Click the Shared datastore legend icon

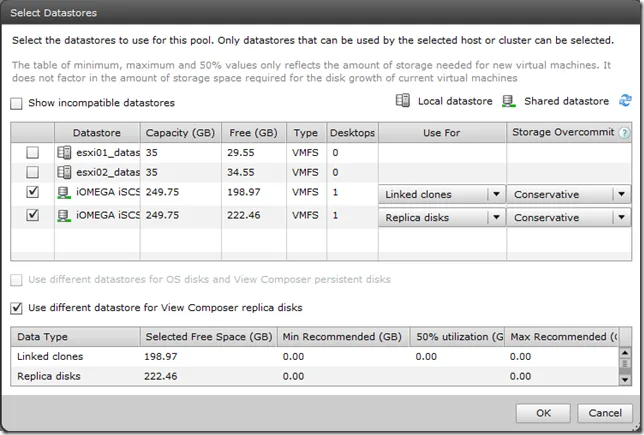(508, 101)
